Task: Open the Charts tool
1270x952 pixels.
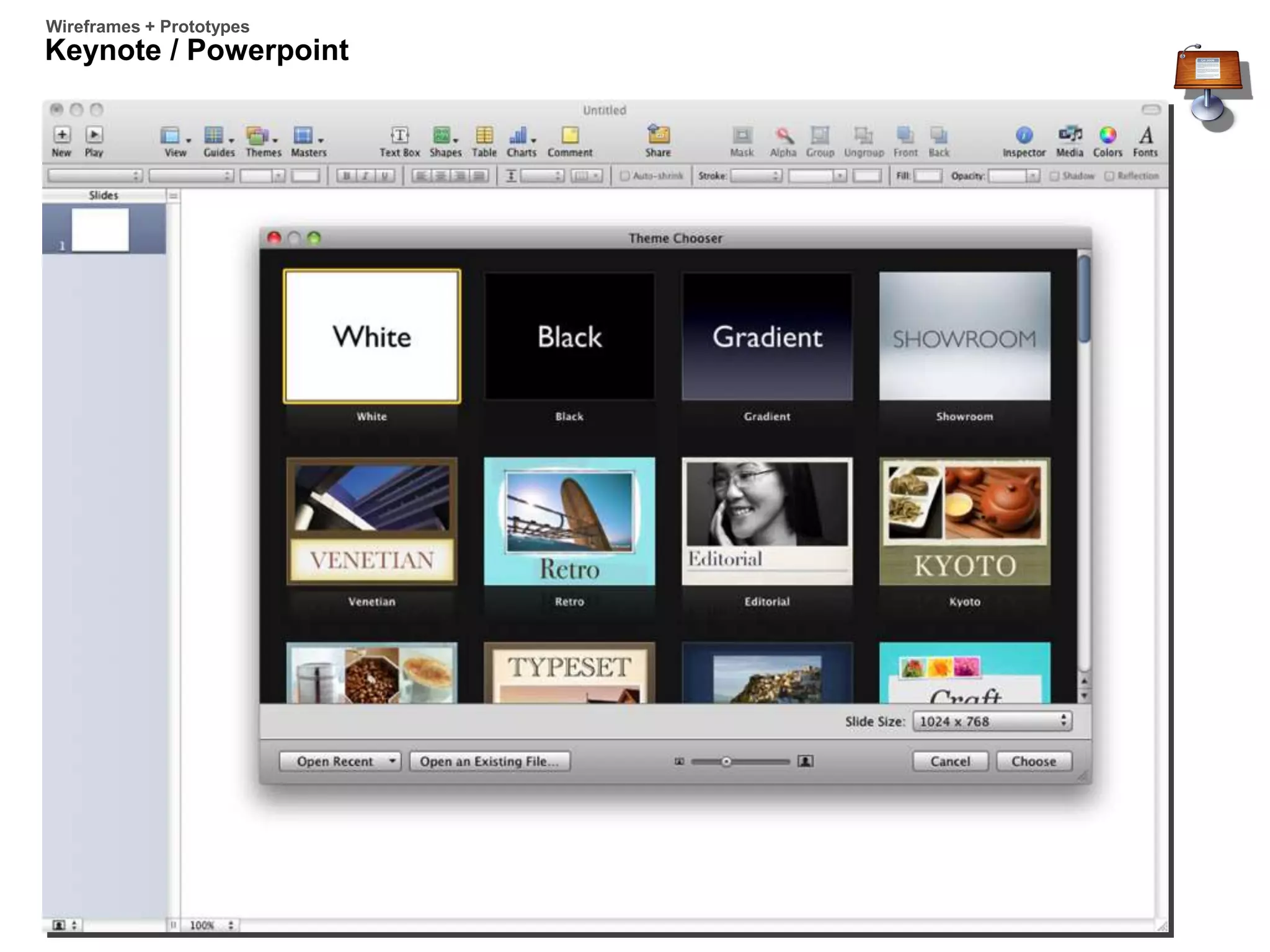Action: coord(518,135)
